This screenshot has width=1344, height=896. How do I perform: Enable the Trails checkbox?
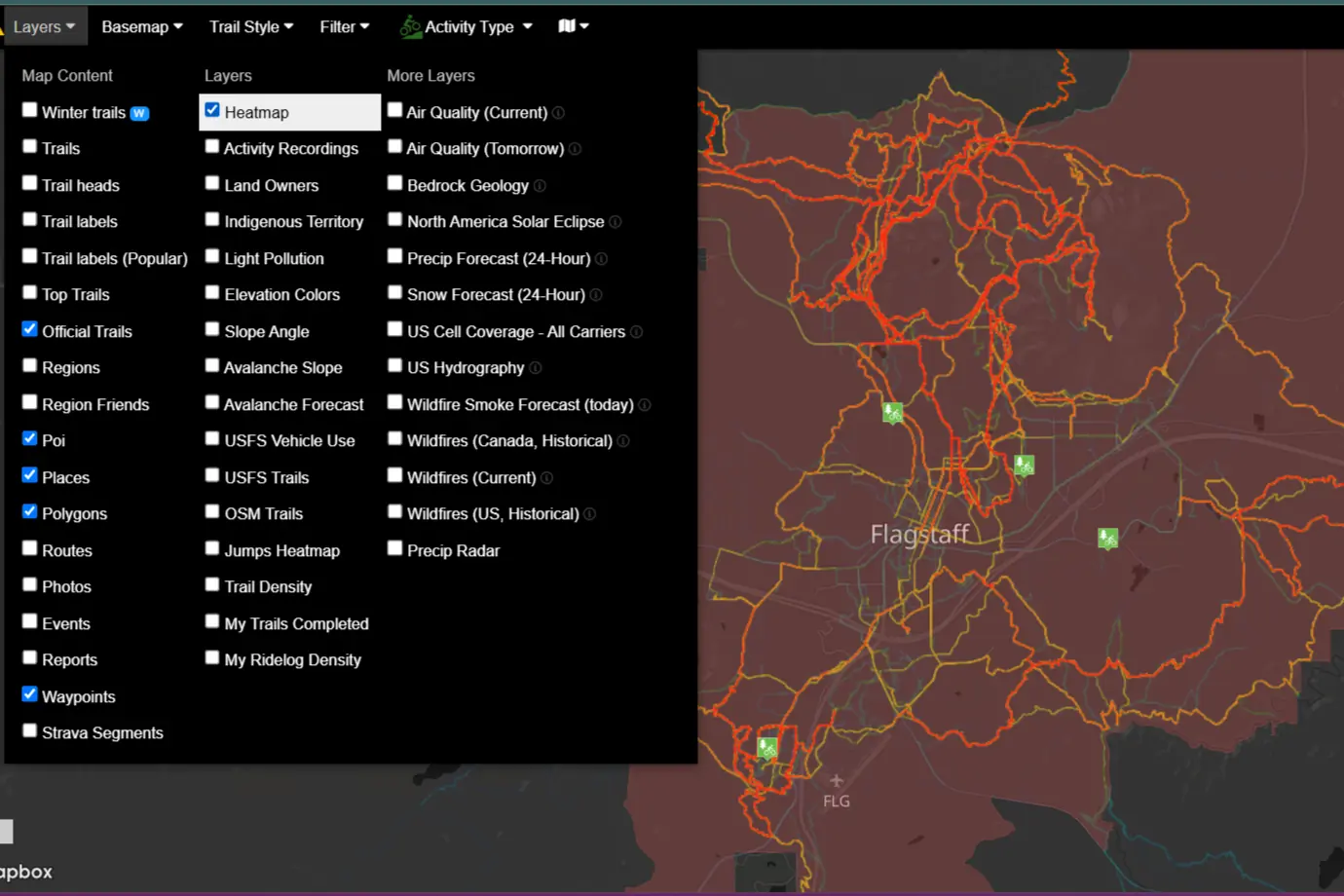click(x=29, y=146)
